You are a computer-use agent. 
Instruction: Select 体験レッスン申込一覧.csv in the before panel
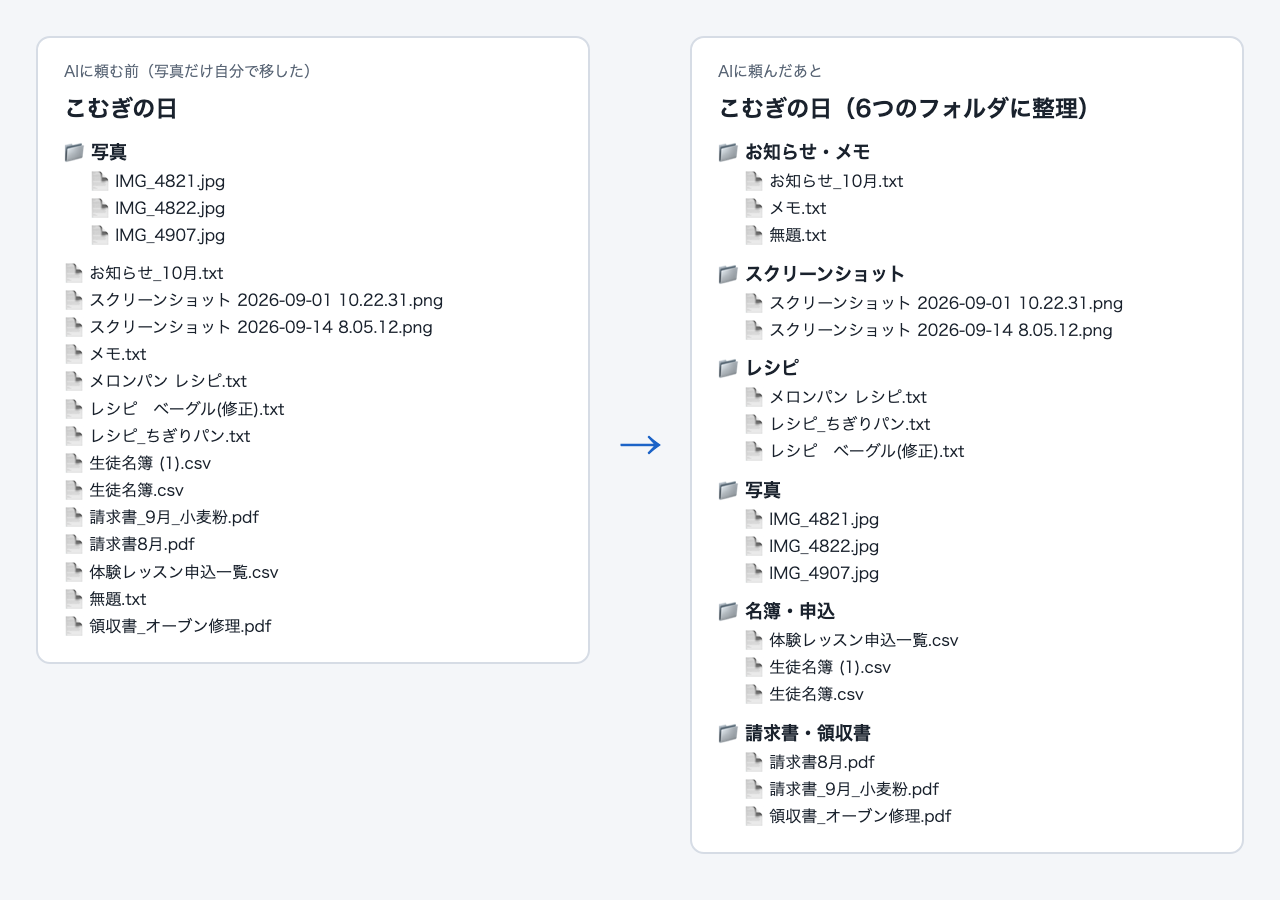(184, 572)
